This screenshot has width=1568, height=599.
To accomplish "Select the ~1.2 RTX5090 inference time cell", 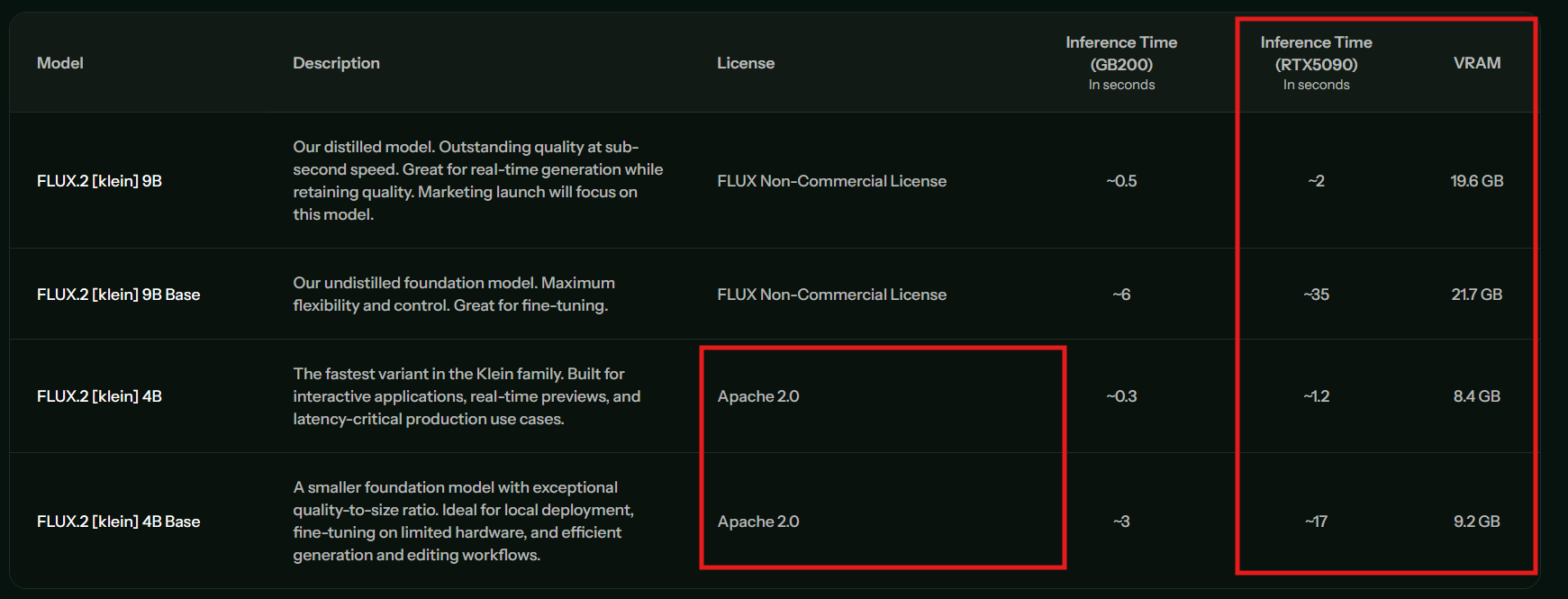I will coord(1316,396).
